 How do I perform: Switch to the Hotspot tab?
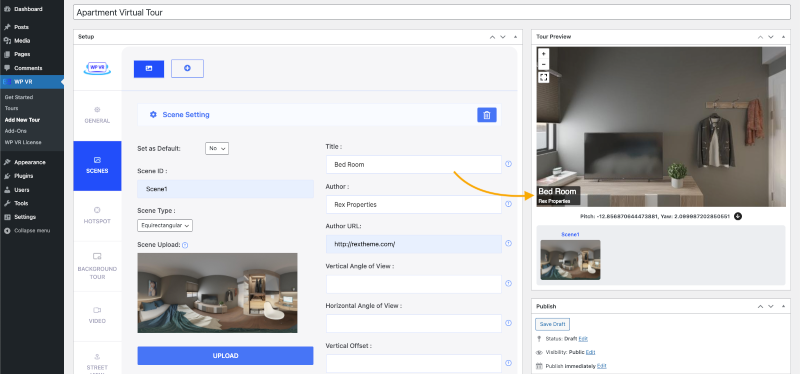tap(97, 215)
